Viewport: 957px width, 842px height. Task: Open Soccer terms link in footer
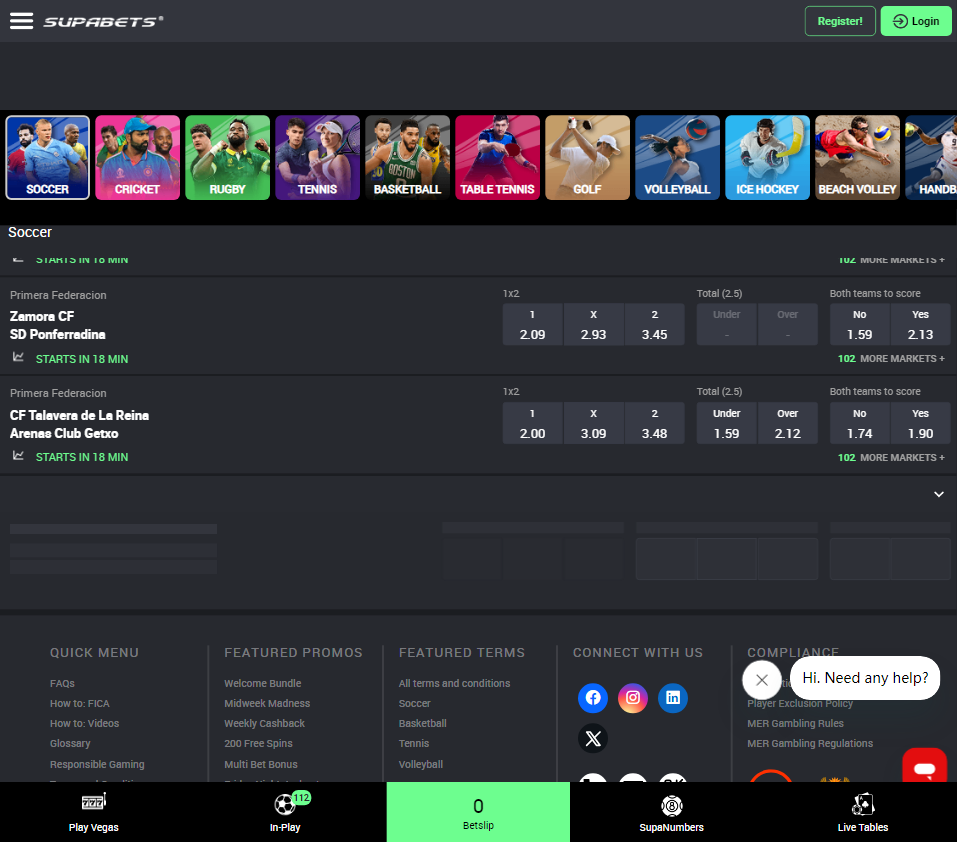click(414, 703)
